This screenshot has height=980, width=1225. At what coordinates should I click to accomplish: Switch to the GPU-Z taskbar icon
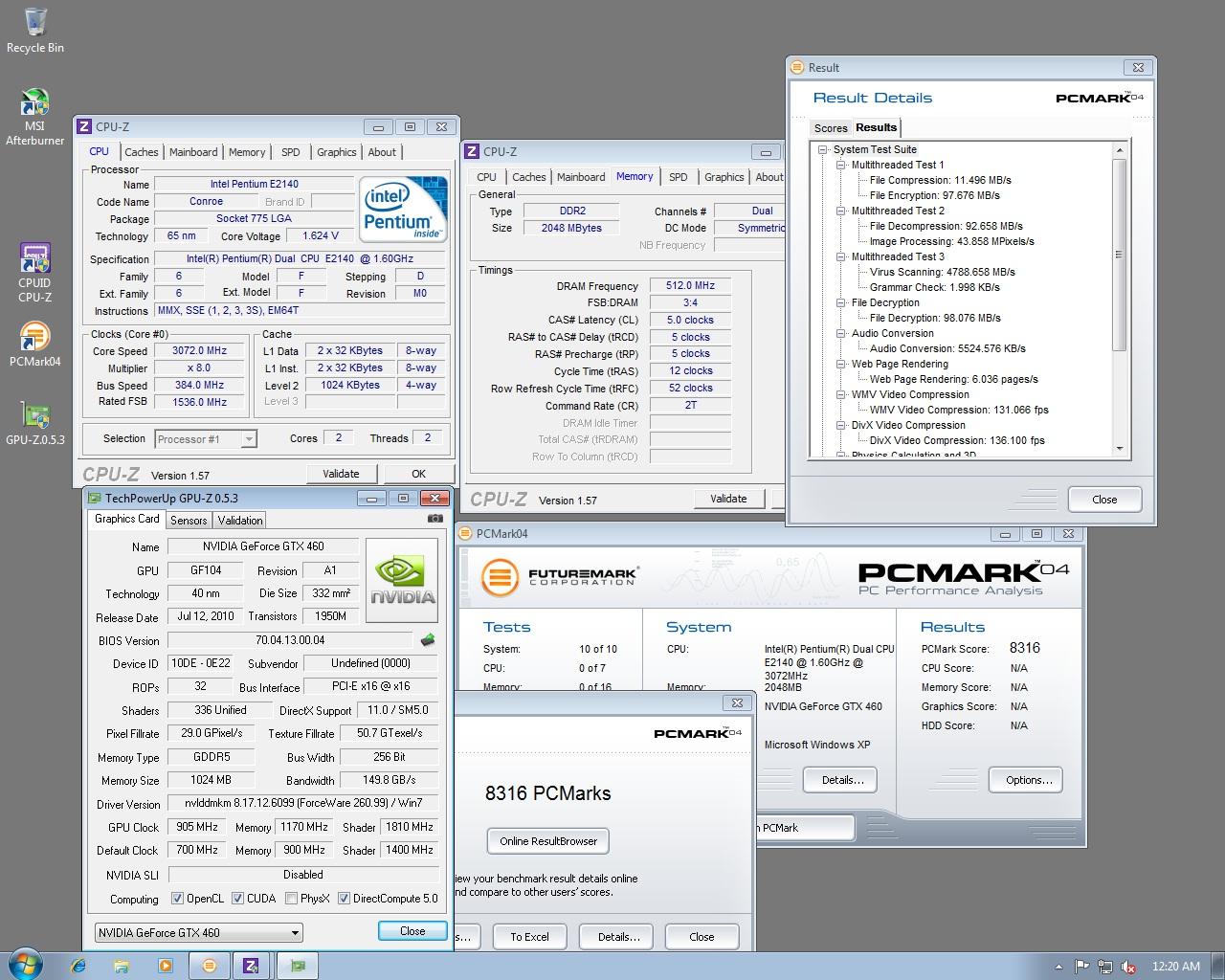298,966
